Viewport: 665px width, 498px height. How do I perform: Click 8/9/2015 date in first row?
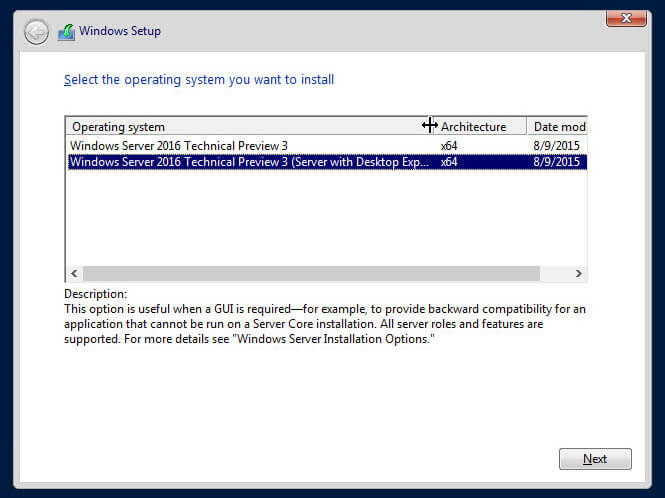[x=556, y=145]
